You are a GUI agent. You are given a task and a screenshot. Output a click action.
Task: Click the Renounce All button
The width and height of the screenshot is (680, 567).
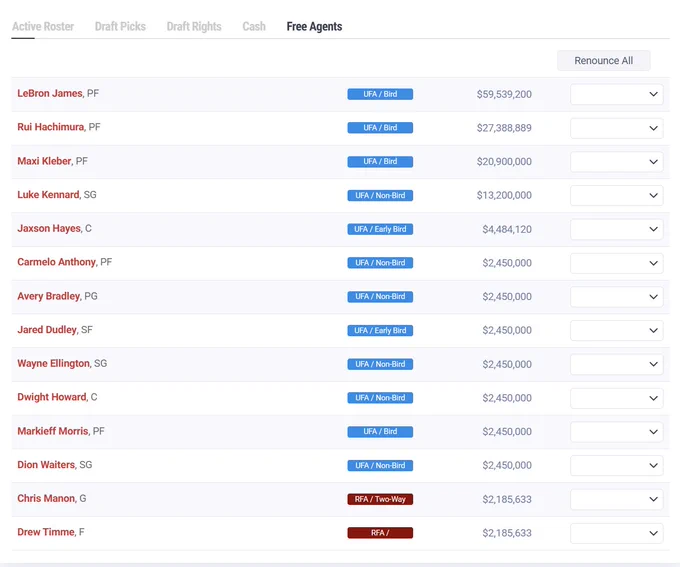[x=603, y=60]
